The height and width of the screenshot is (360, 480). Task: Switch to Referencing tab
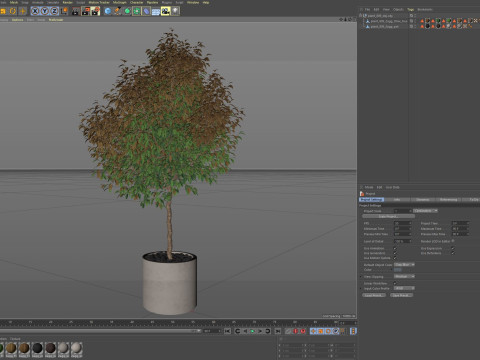coord(448,199)
